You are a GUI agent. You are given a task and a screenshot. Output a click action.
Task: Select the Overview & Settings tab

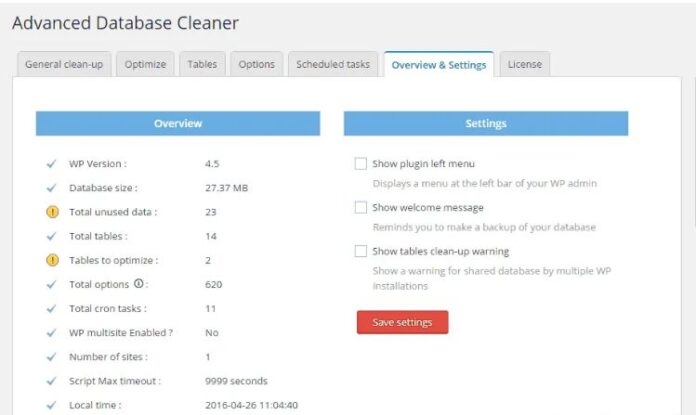coord(439,65)
